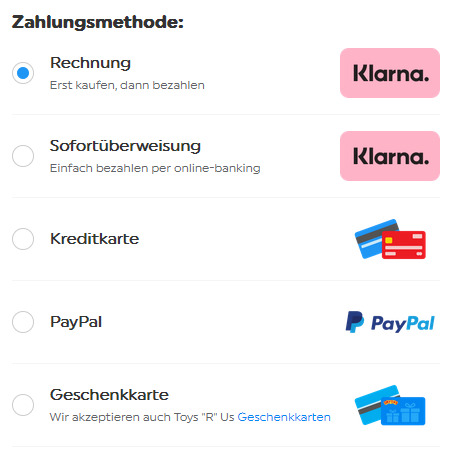Click the Sofortüberweisung label text
452x460 pixels.
coord(125,146)
